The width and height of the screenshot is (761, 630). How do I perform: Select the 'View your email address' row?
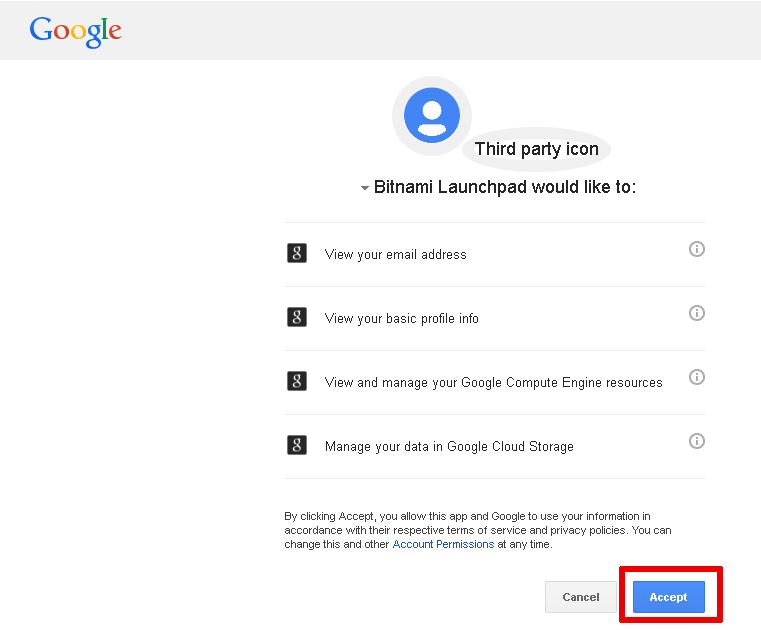495,254
